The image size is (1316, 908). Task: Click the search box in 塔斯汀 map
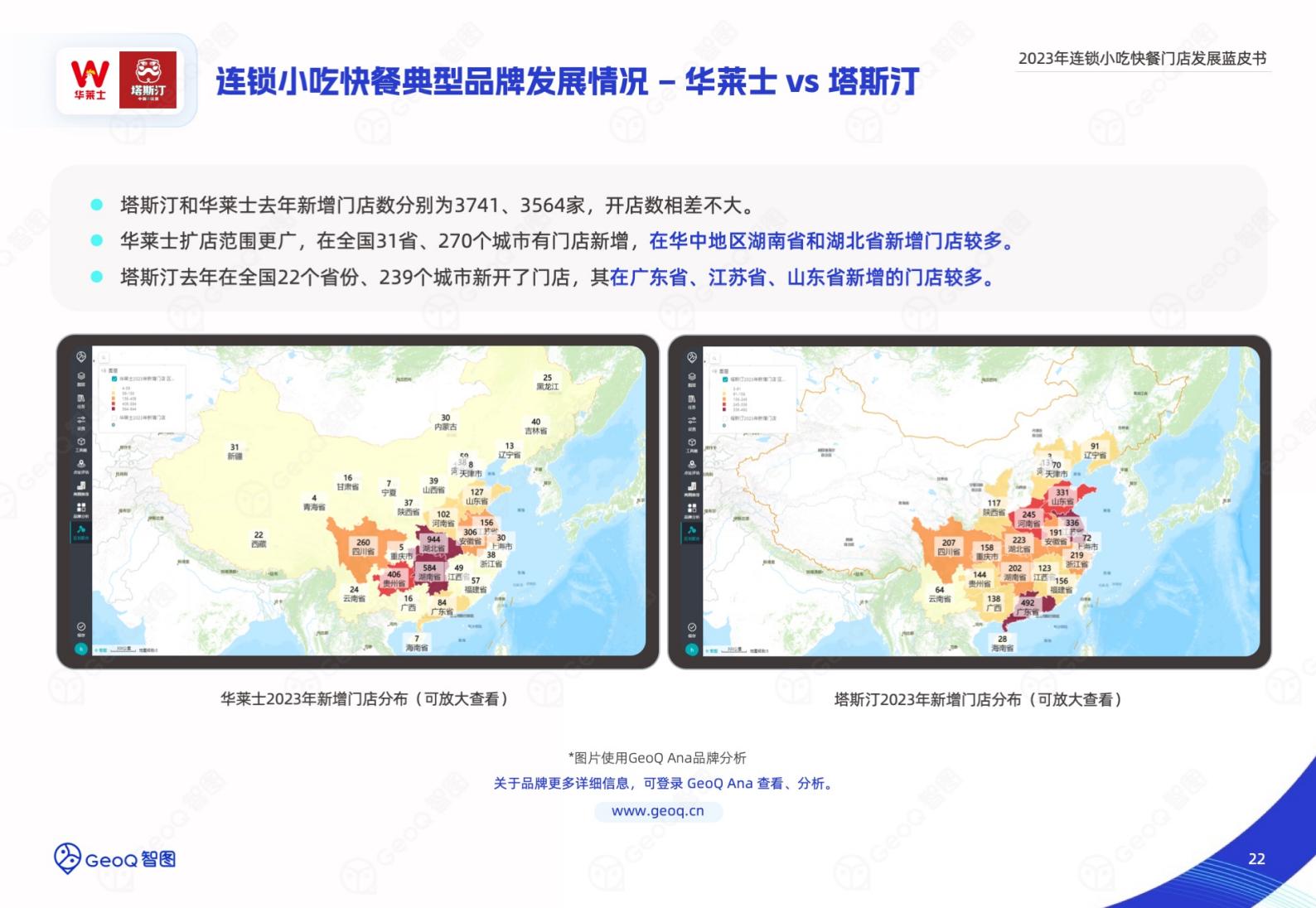[714, 357]
